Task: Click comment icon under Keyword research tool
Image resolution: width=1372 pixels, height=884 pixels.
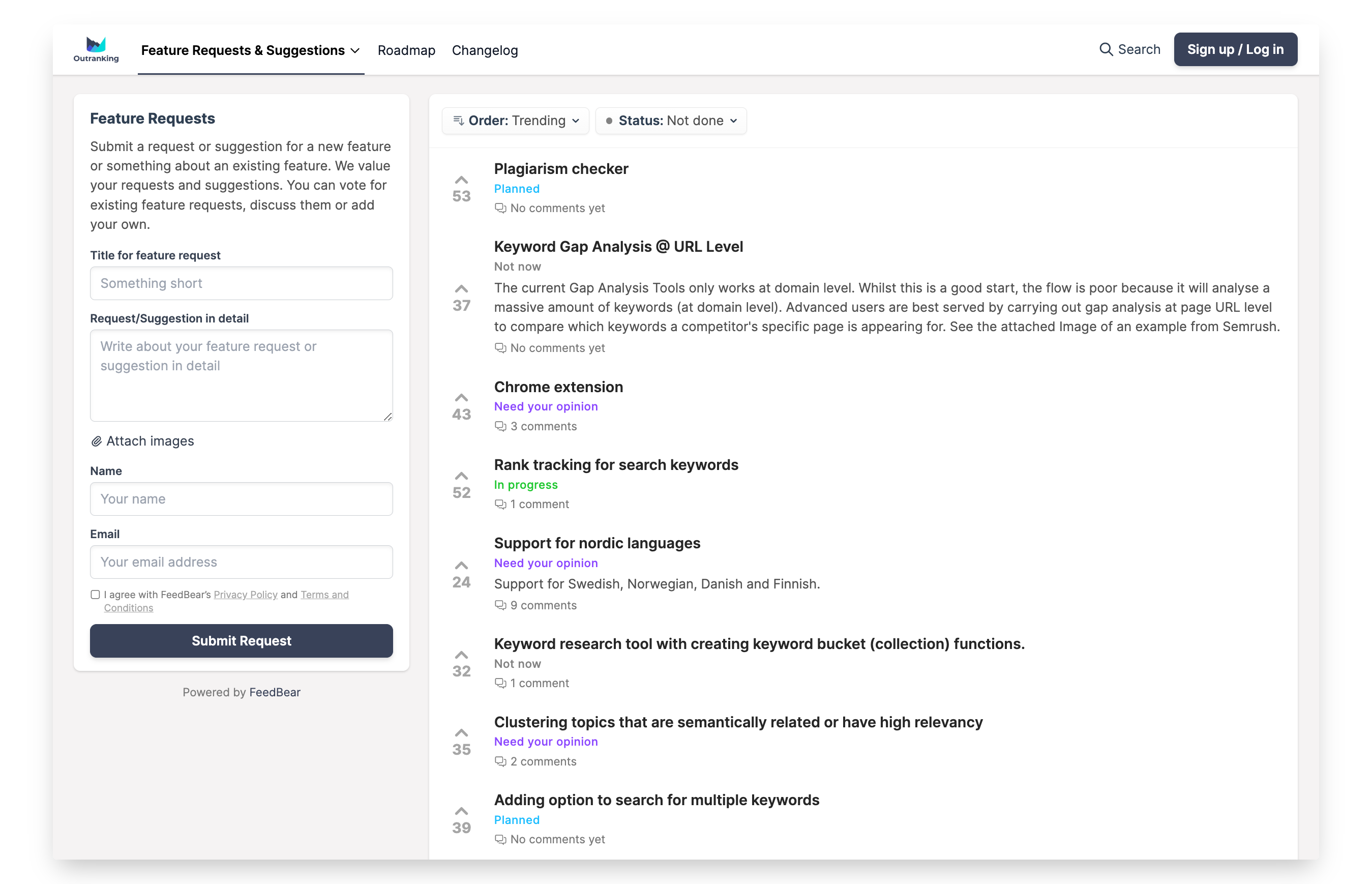Action: (500, 683)
